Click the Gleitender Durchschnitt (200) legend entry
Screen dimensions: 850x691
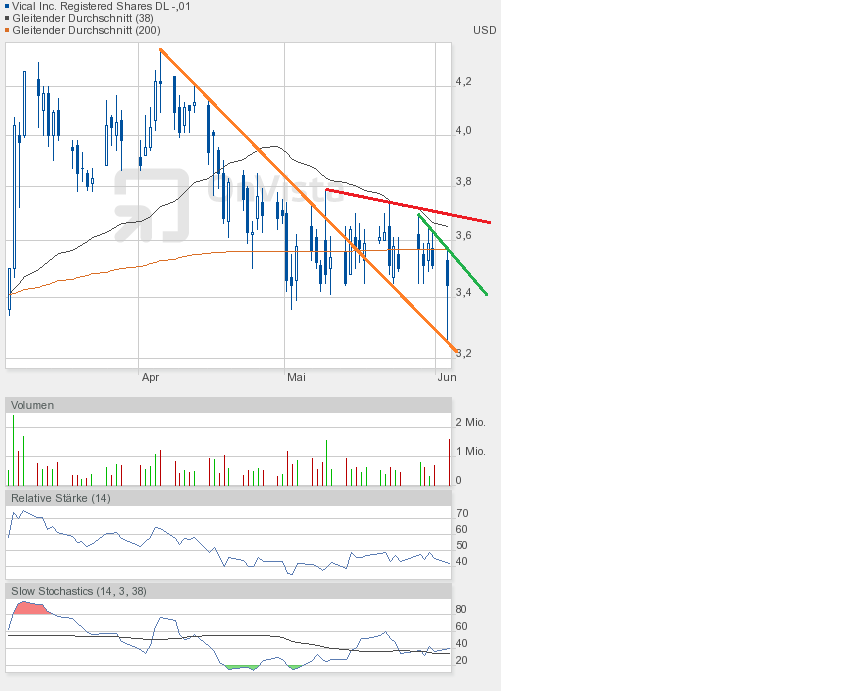click(86, 30)
